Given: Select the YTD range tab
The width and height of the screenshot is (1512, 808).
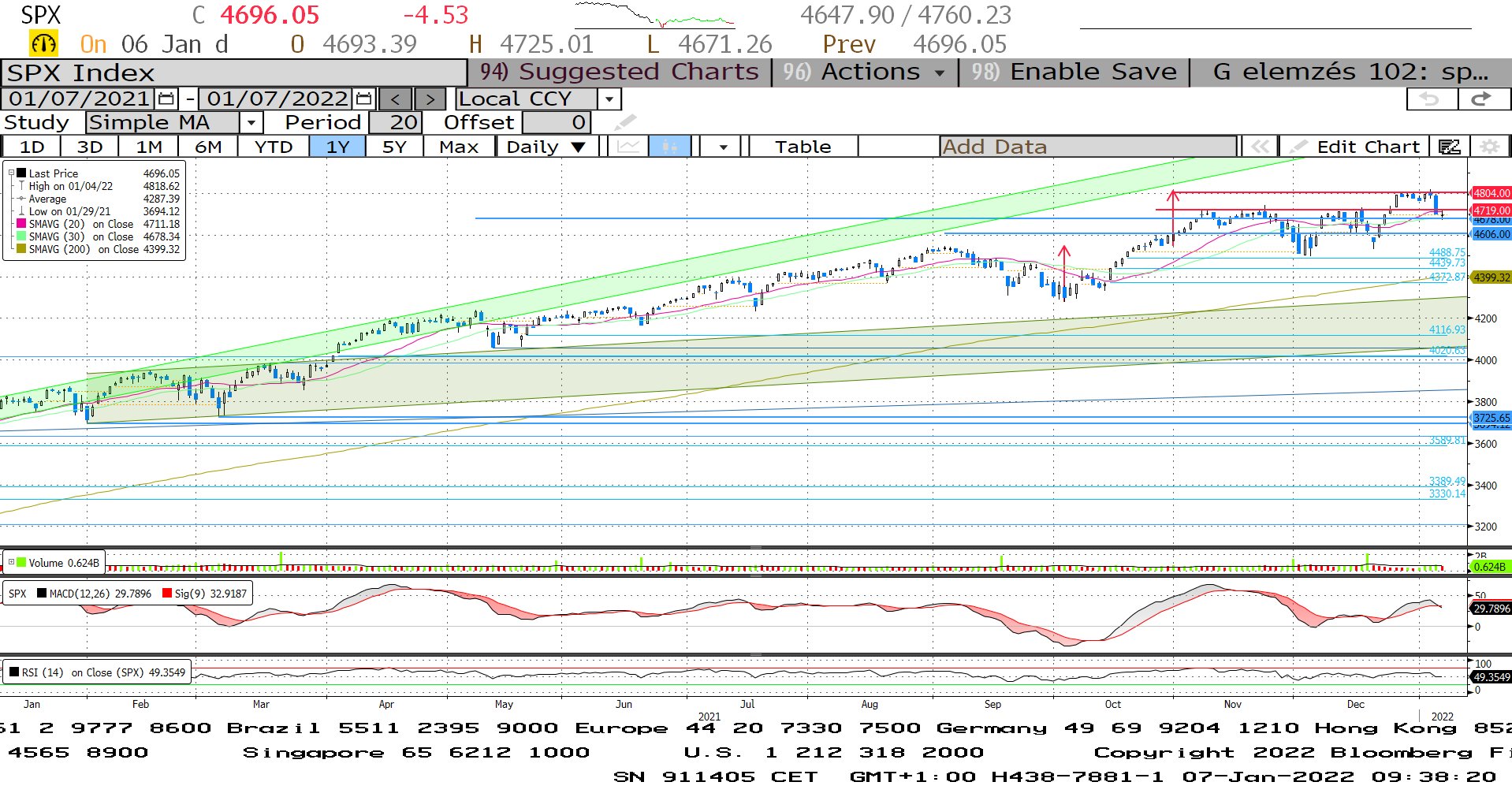Looking at the screenshot, I should (x=274, y=147).
